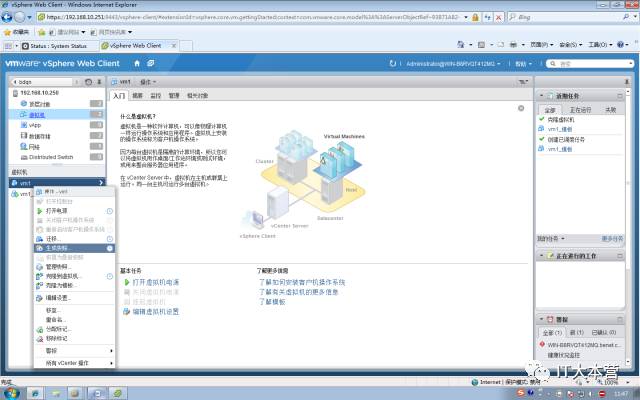This screenshot has height=400, width=640.
Task: Click the 生成快照 snapshot camera icon
Action: click(x=40, y=248)
